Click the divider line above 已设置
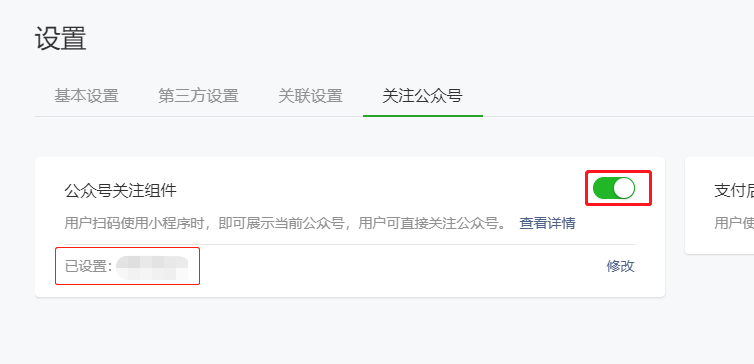The width and height of the screenshot is (754, 364). [350, 244]
